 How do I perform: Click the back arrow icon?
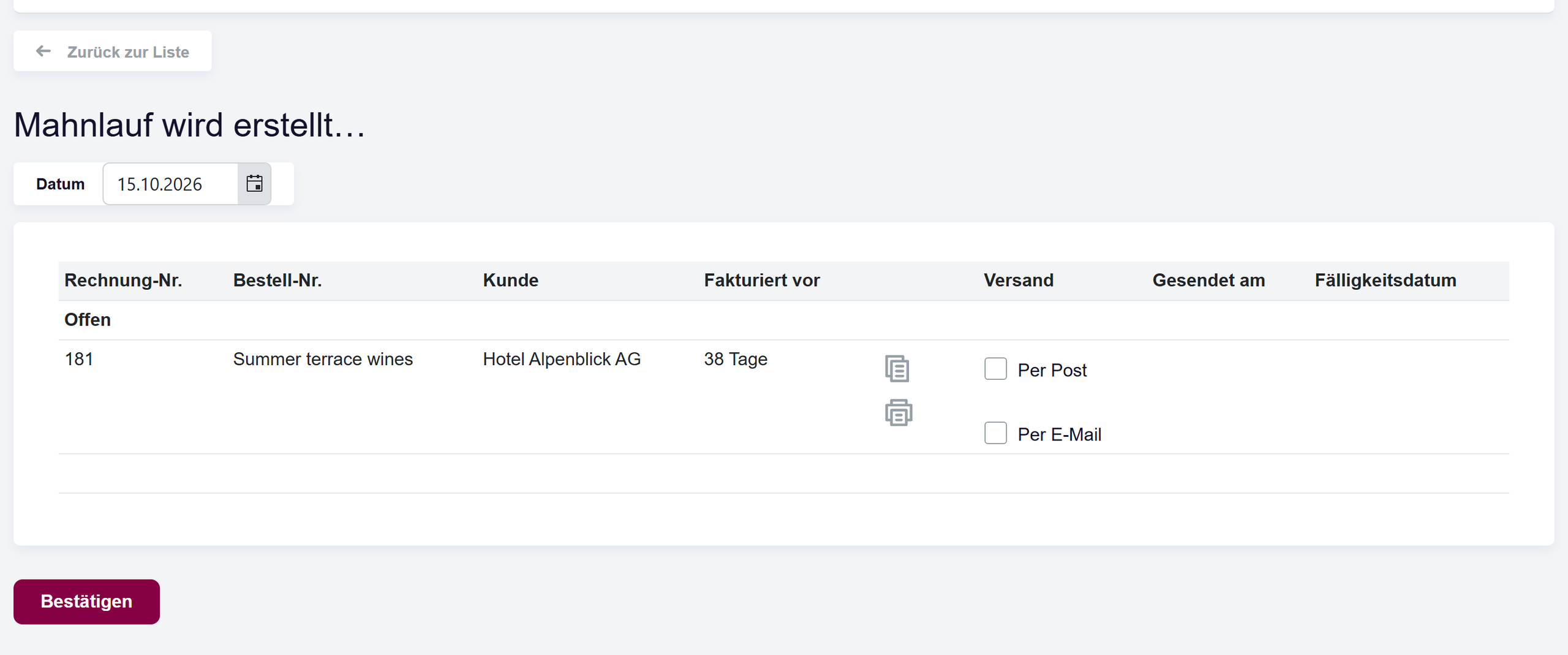pyautogui.click(x=43, y=51)
